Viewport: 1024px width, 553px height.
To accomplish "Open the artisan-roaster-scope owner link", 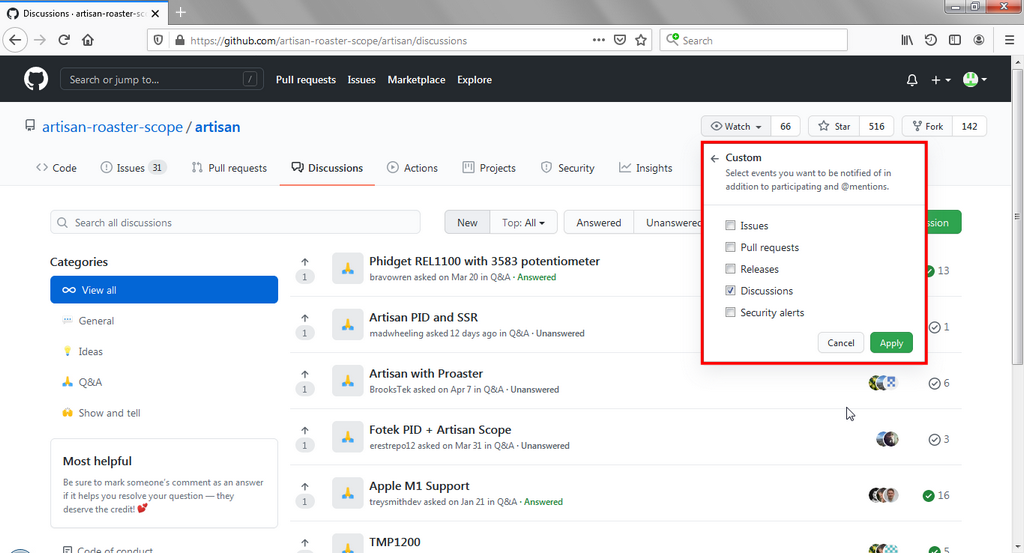I will (x=112, y=127).
